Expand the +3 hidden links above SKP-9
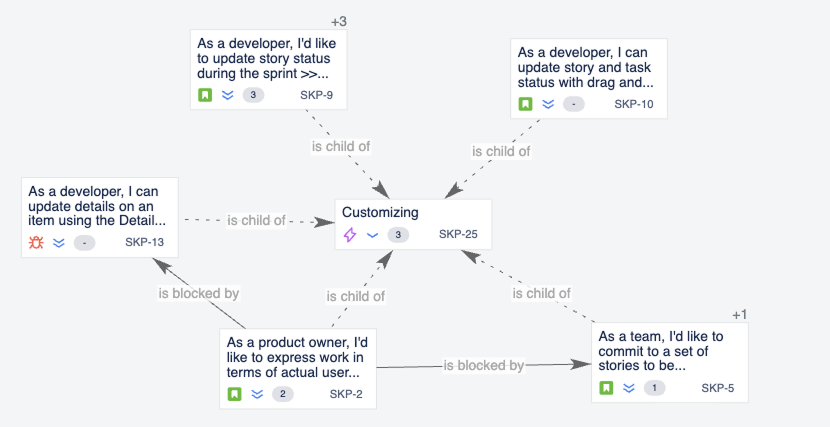Screen dimensions: 830x427 [x=339, y=21]
